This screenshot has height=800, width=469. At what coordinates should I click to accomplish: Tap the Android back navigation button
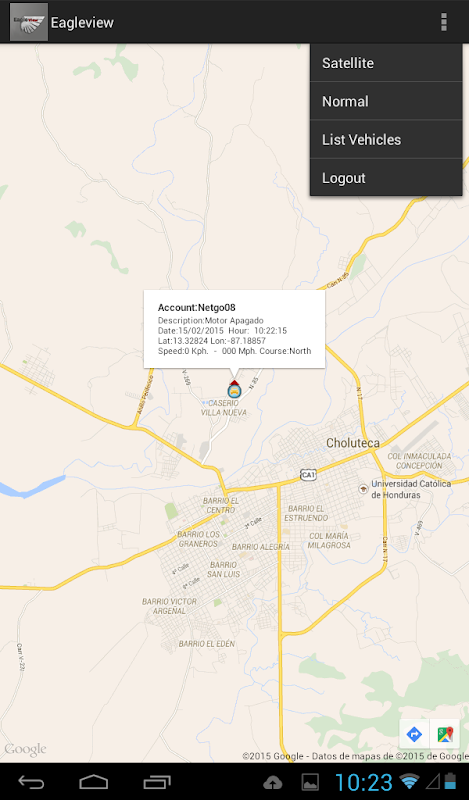31,782
